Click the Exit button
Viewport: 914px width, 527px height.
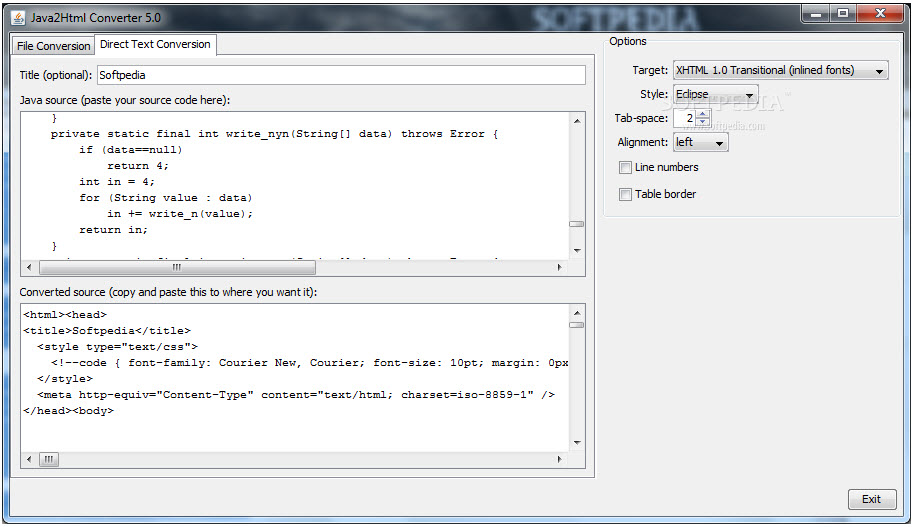(871, 499)
